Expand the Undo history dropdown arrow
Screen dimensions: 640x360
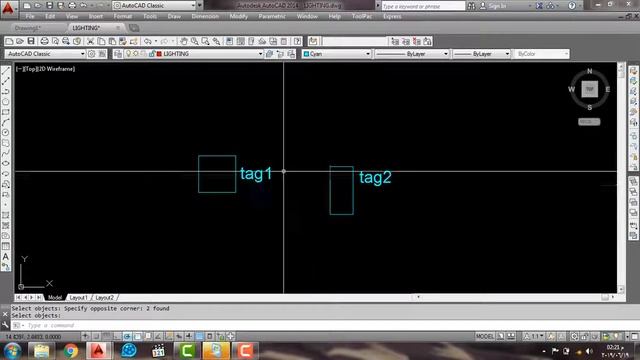point(156,41)
